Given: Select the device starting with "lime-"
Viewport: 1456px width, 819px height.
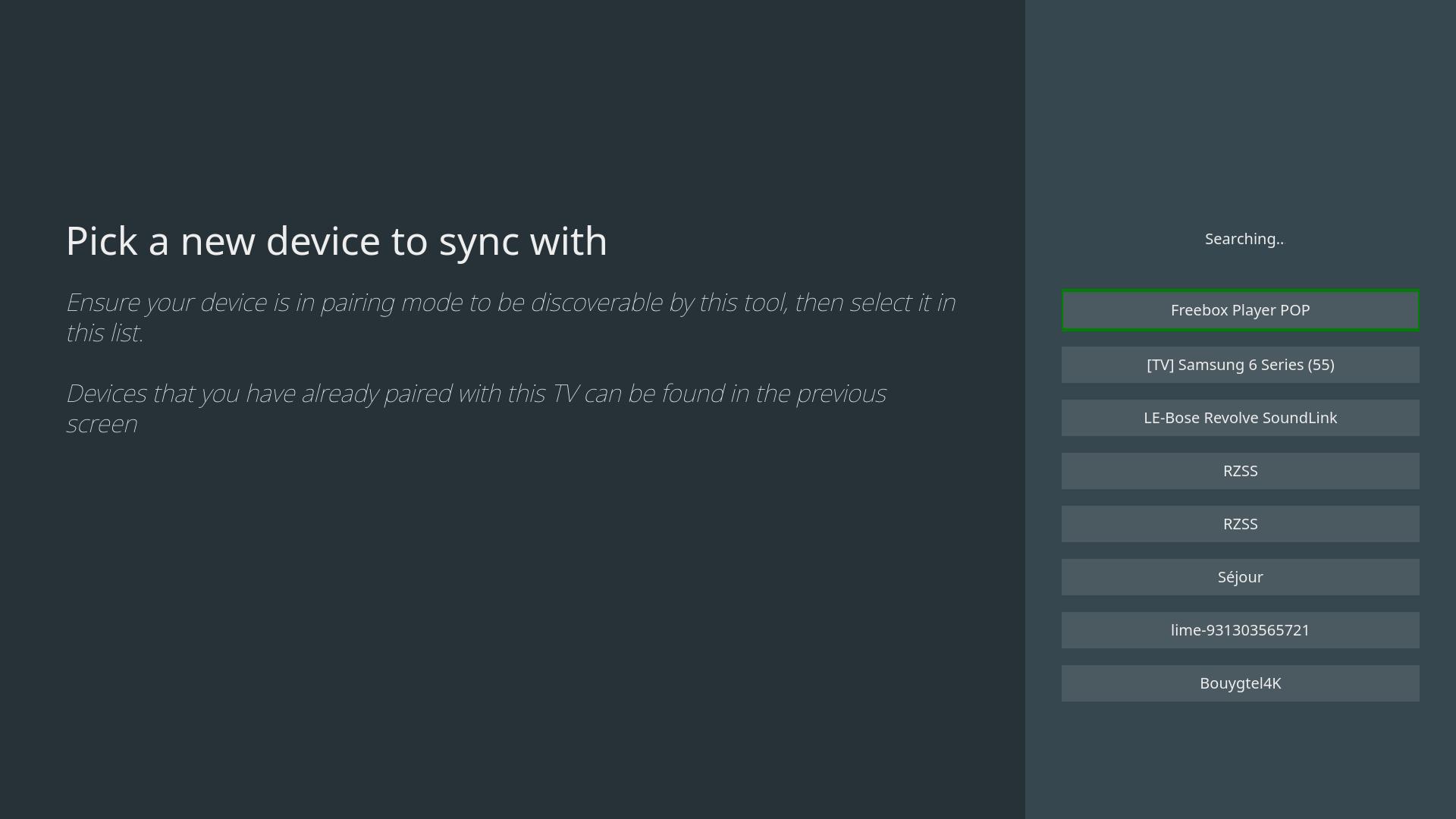Looking at the screenshot, I should tap(1240, 630).
